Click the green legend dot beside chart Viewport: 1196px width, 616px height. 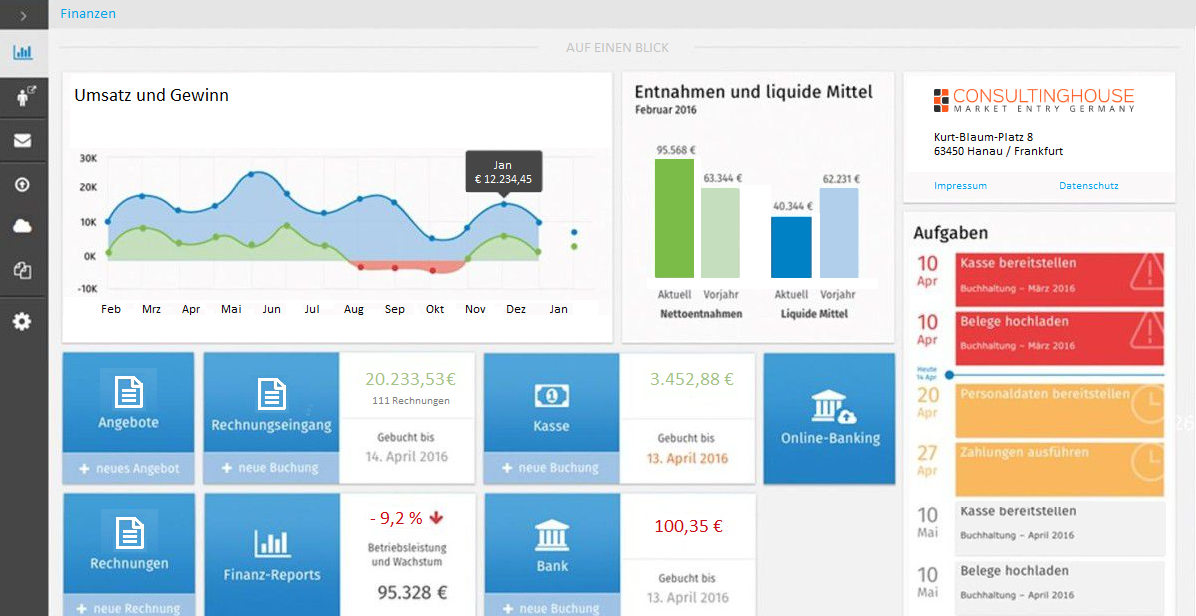[x=574, y=246]
